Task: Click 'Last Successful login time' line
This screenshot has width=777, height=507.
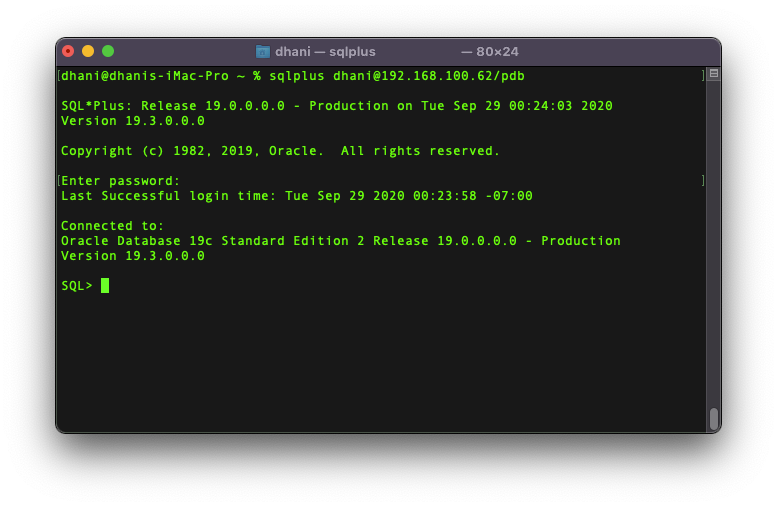Action: pyautogui.click(x=297, y=196)
